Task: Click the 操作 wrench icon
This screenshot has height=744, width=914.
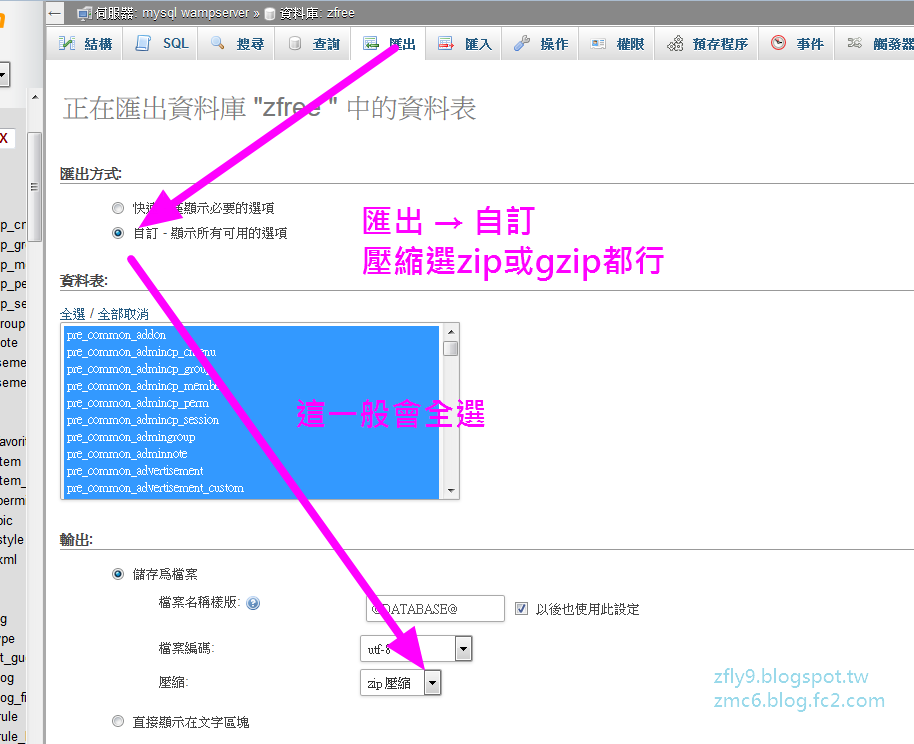Action: pos(522,43)
